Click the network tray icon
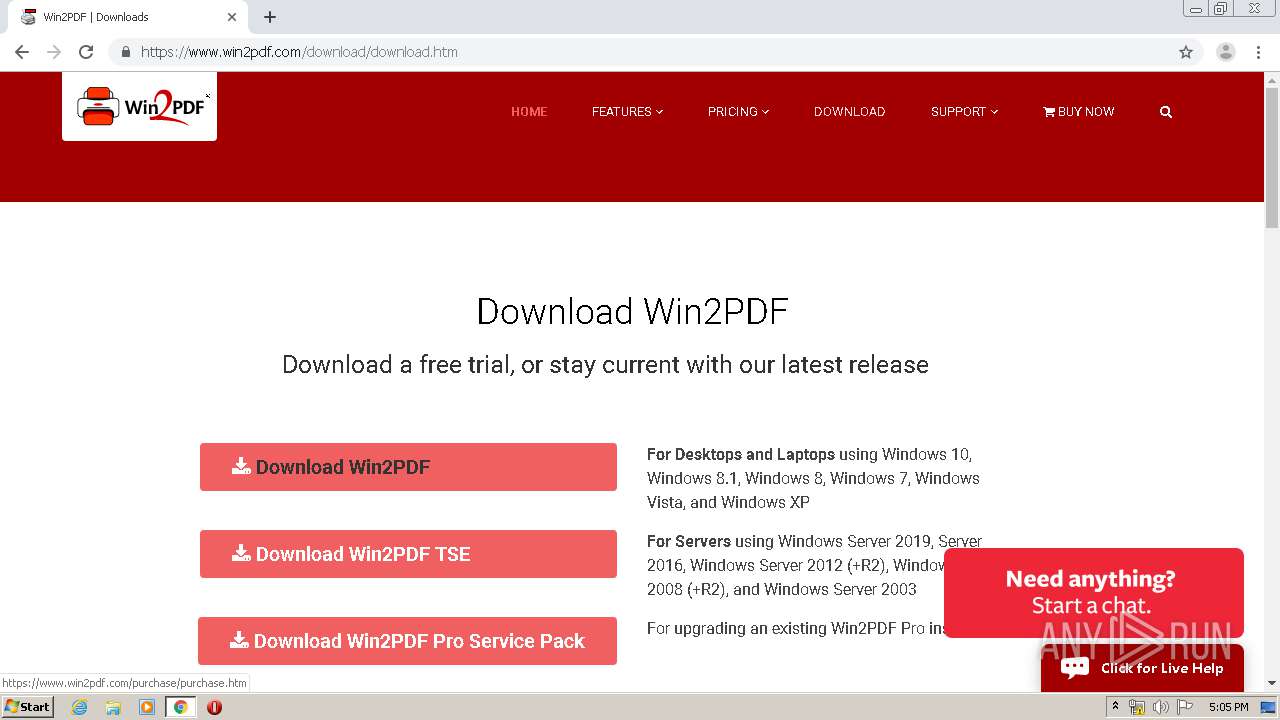 click(1137, 707)
